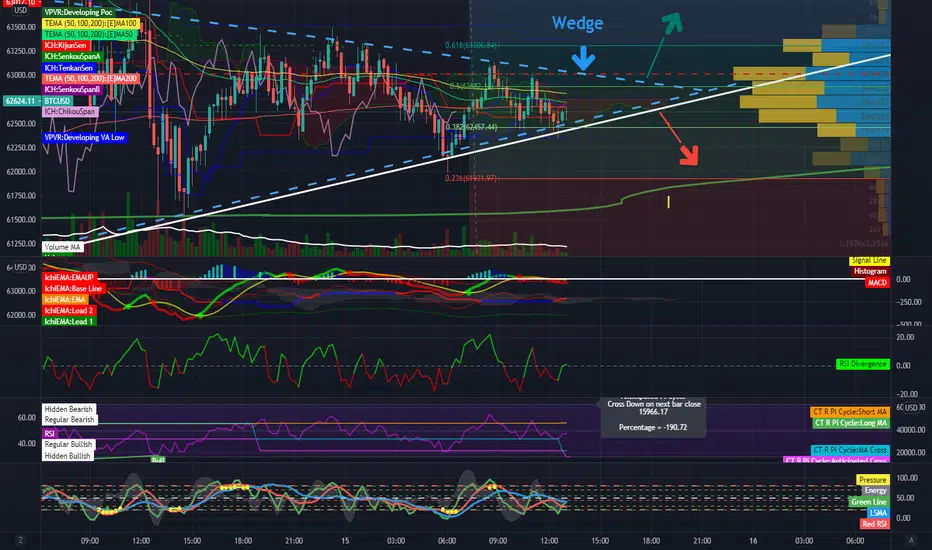Click the 62624.11 current price tag
Screen dimensions: 932x550
21,101
